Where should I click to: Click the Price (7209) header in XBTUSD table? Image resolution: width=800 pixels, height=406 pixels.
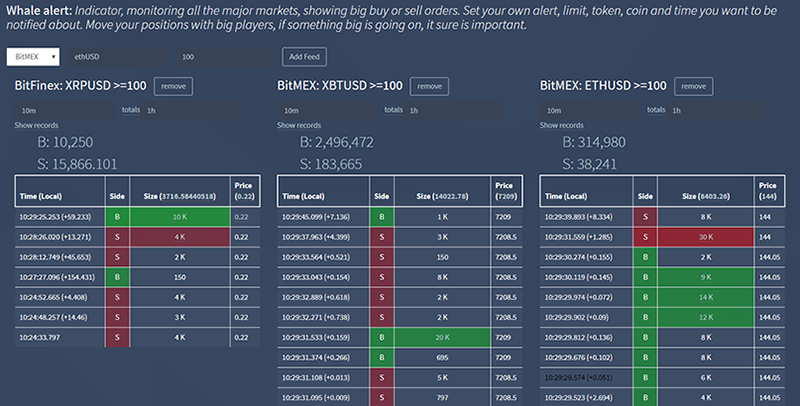506,191
